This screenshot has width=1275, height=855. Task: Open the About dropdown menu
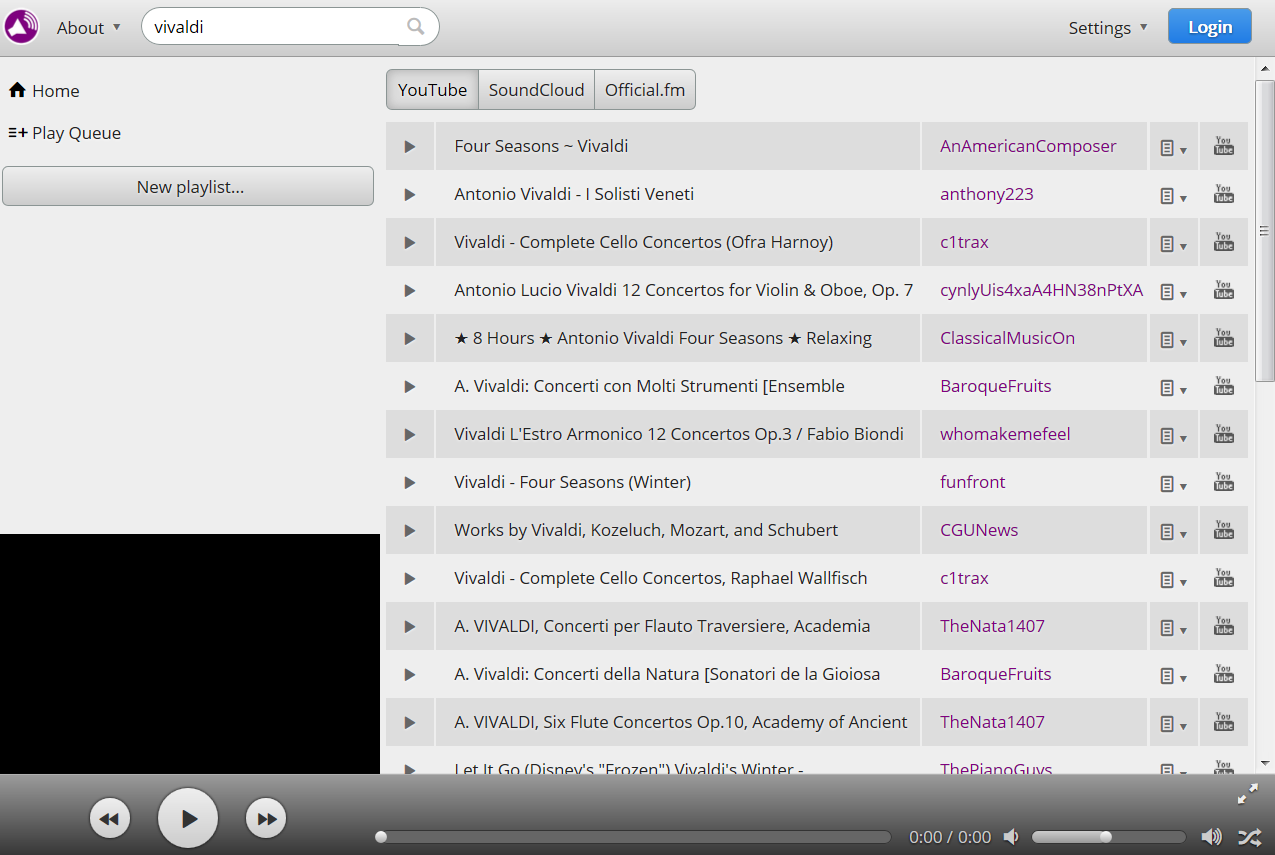tap(88, 28)
